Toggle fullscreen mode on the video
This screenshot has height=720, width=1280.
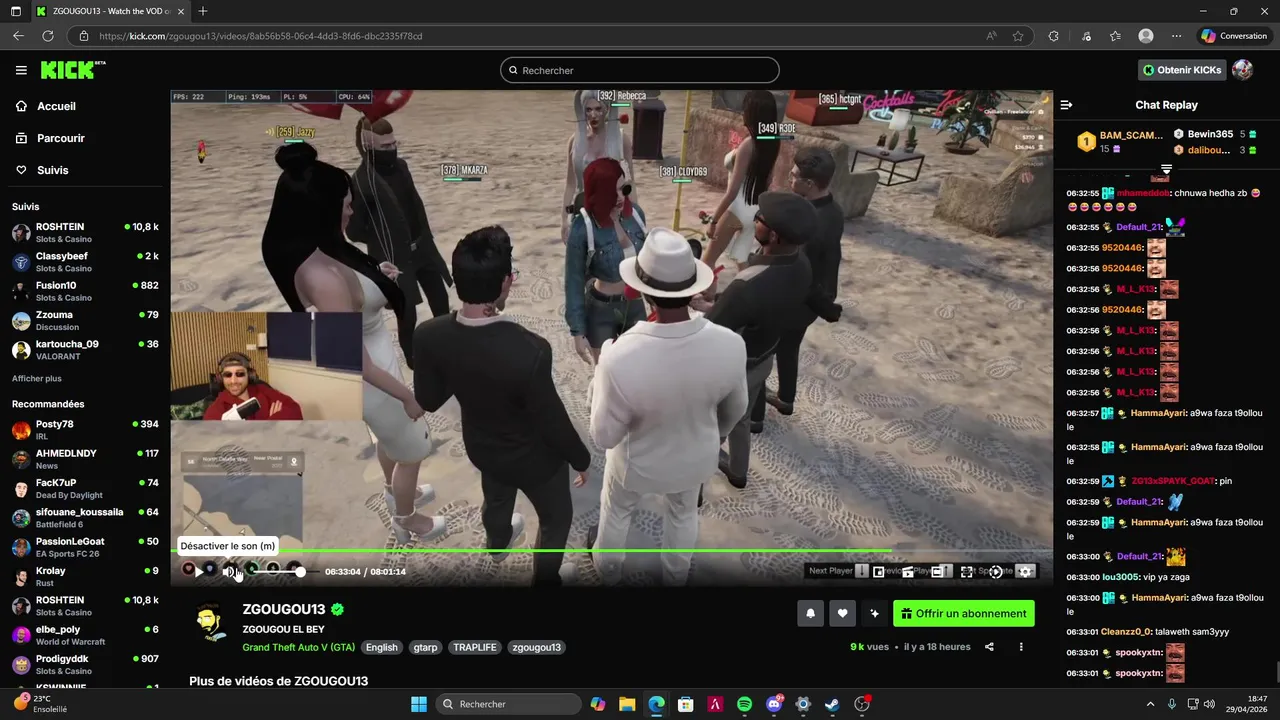click(966, 571)
